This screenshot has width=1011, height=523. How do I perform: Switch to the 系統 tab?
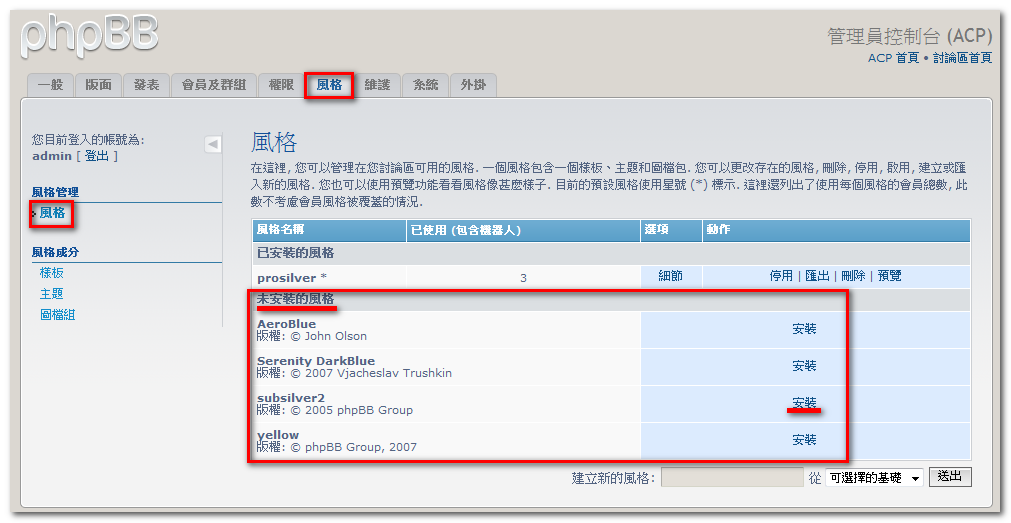[x=426, y=85]
